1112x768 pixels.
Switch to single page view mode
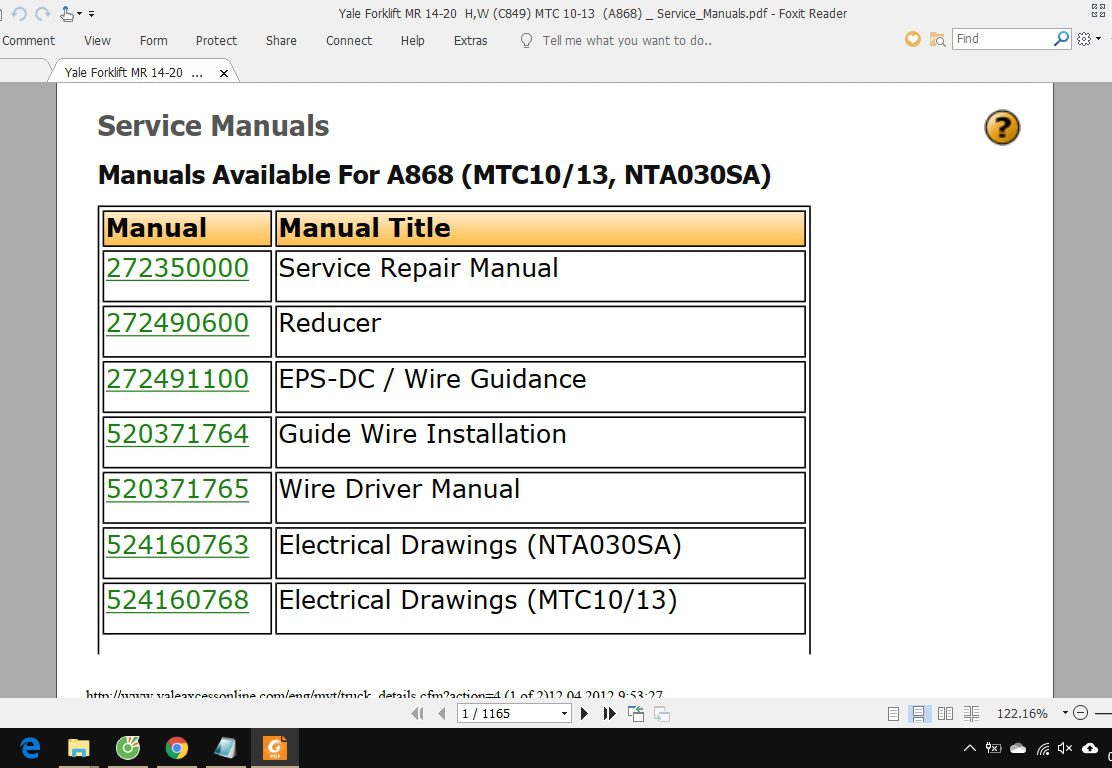[x=894, y=713]
